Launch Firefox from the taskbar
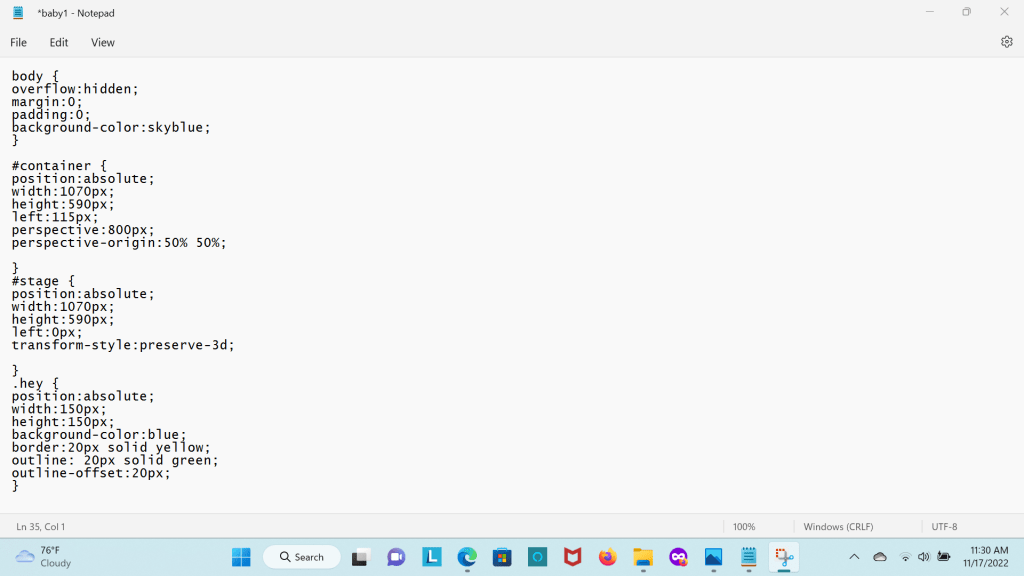1024x576 pixels. [607, 557]
